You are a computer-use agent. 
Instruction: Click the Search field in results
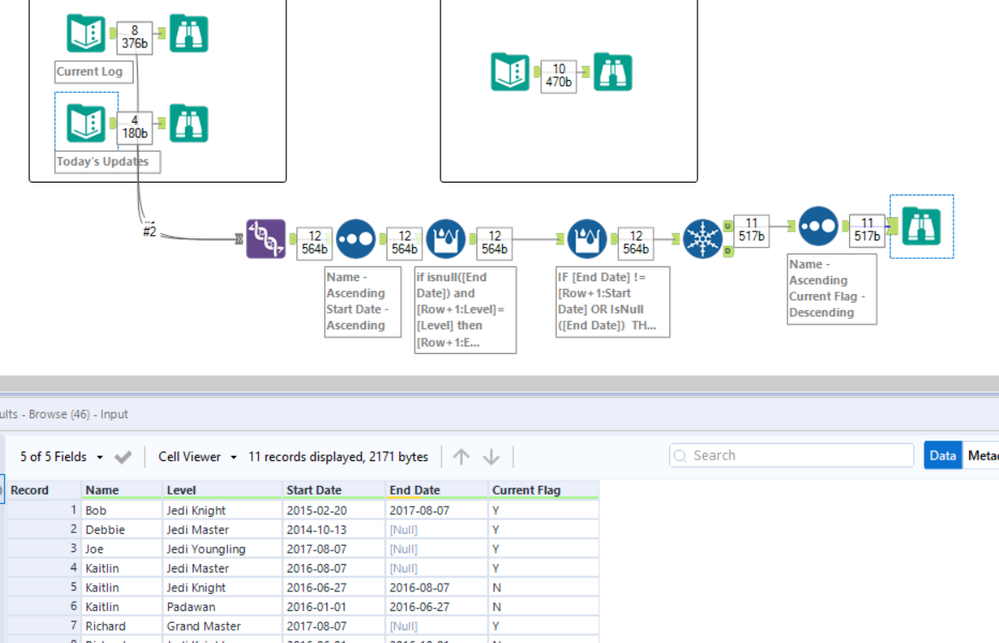click(790, 455)
